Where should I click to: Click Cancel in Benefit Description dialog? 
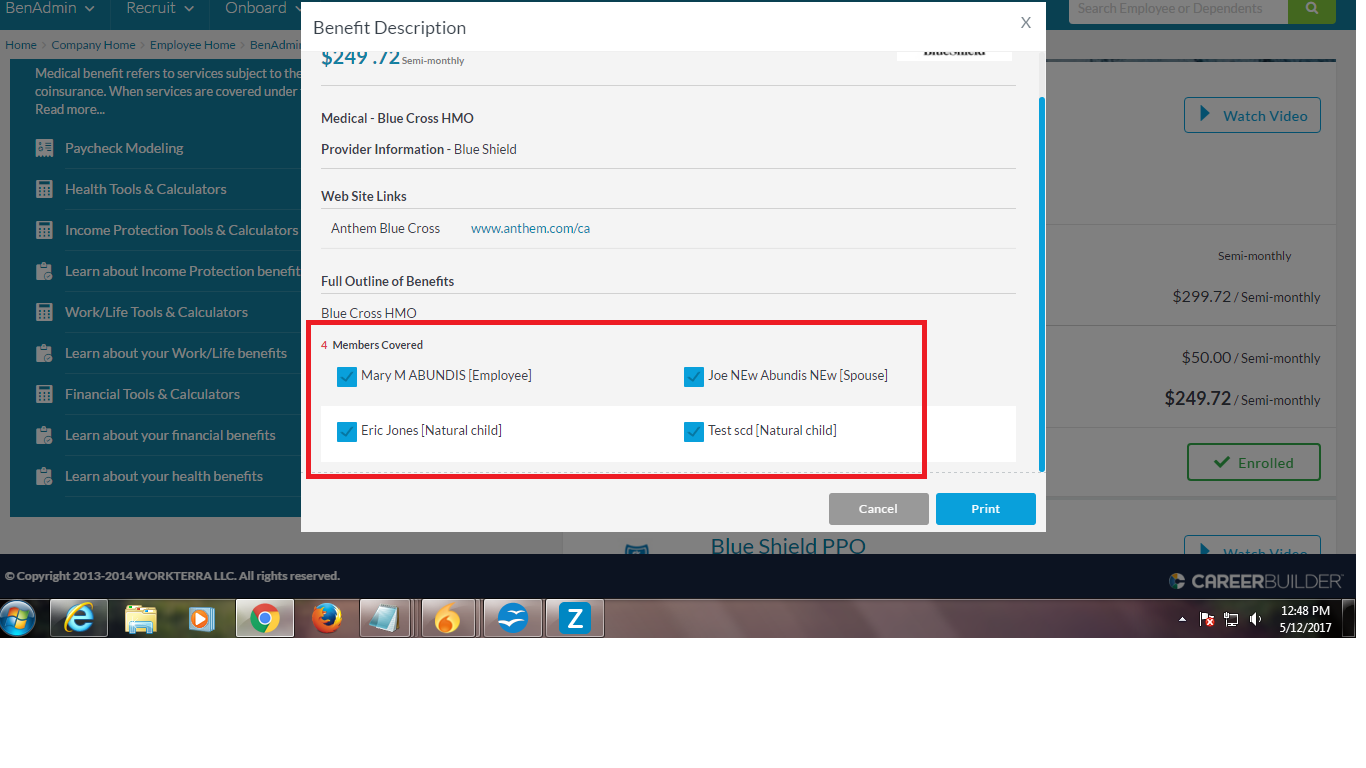(878, 509)
